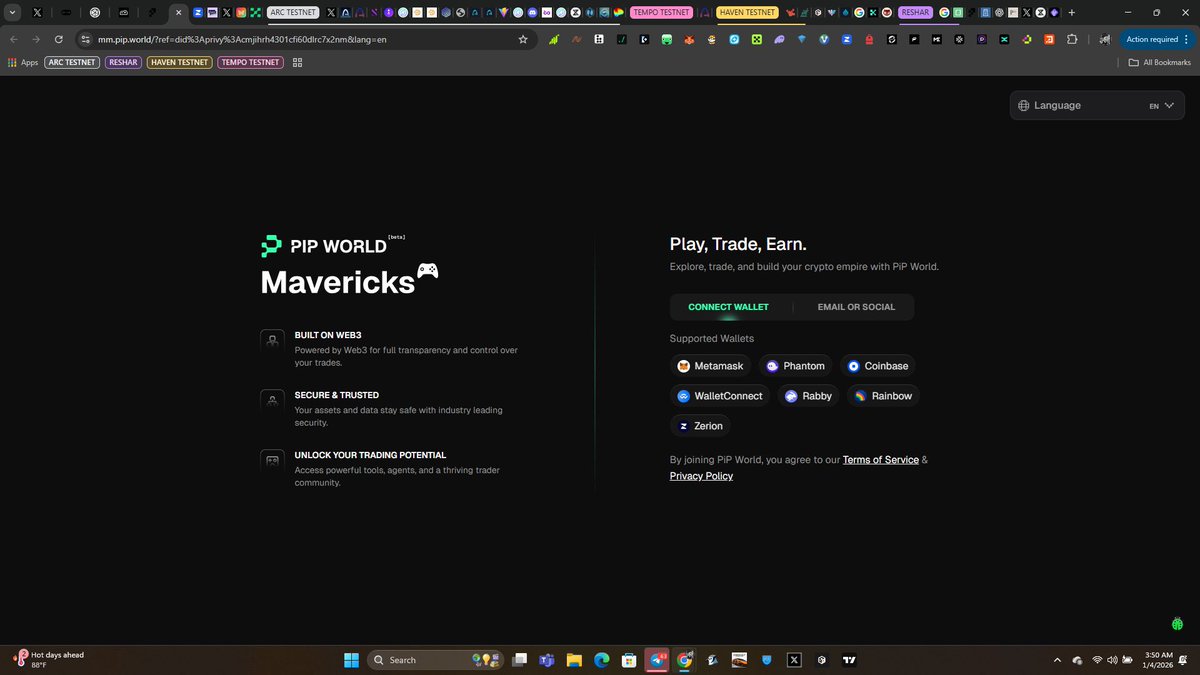Open Microsoft Teams from the taskbar
The height and width of the screenshot is (675, 1200).
coord(547,660)
